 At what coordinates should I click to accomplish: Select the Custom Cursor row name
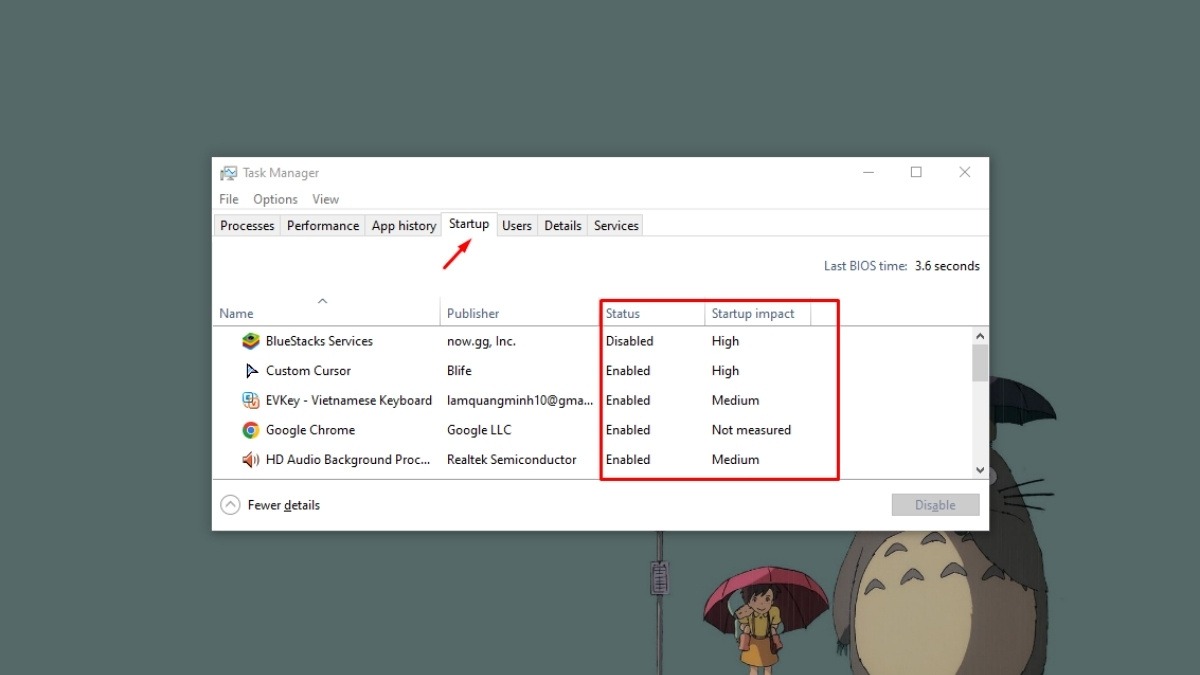click(308, 371)
